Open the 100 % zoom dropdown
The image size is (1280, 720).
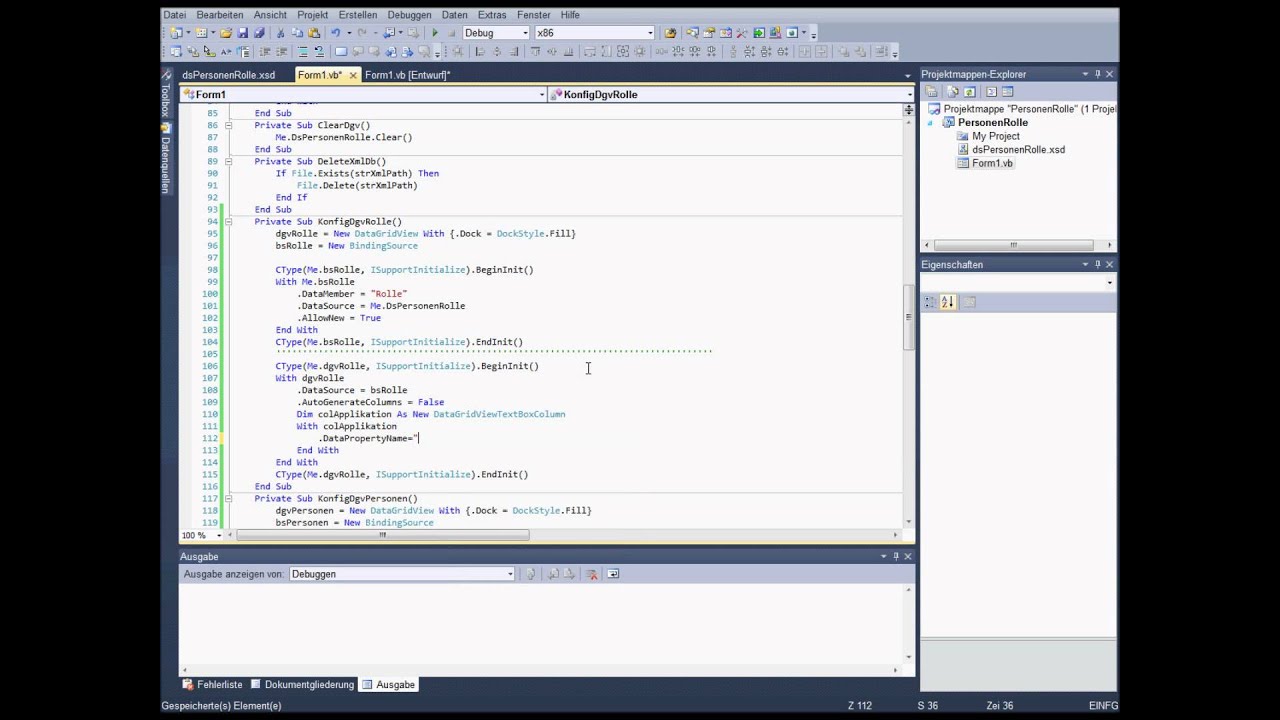[x=218, y=536]
